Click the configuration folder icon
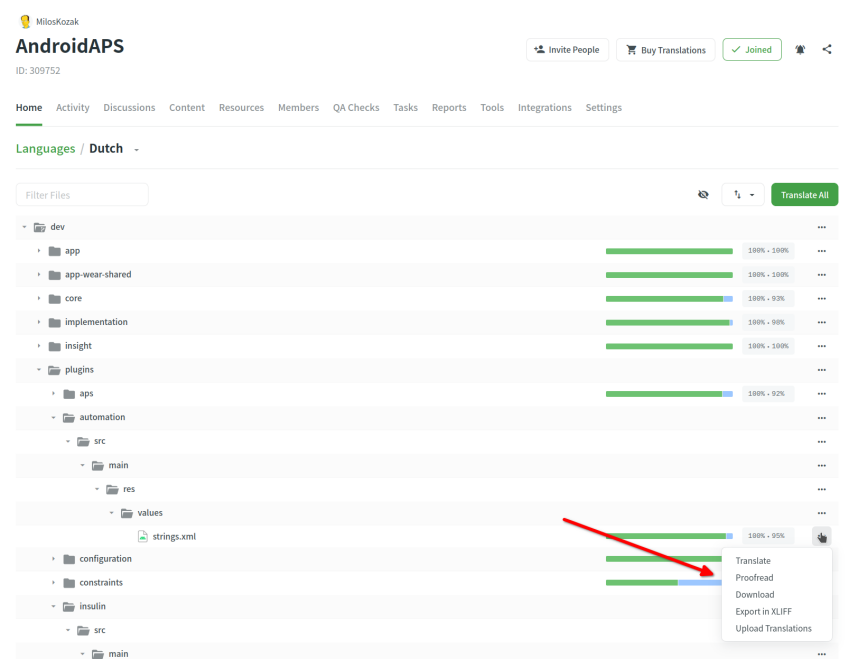Viewport: 849px width, 659px height. click(69, 559)
